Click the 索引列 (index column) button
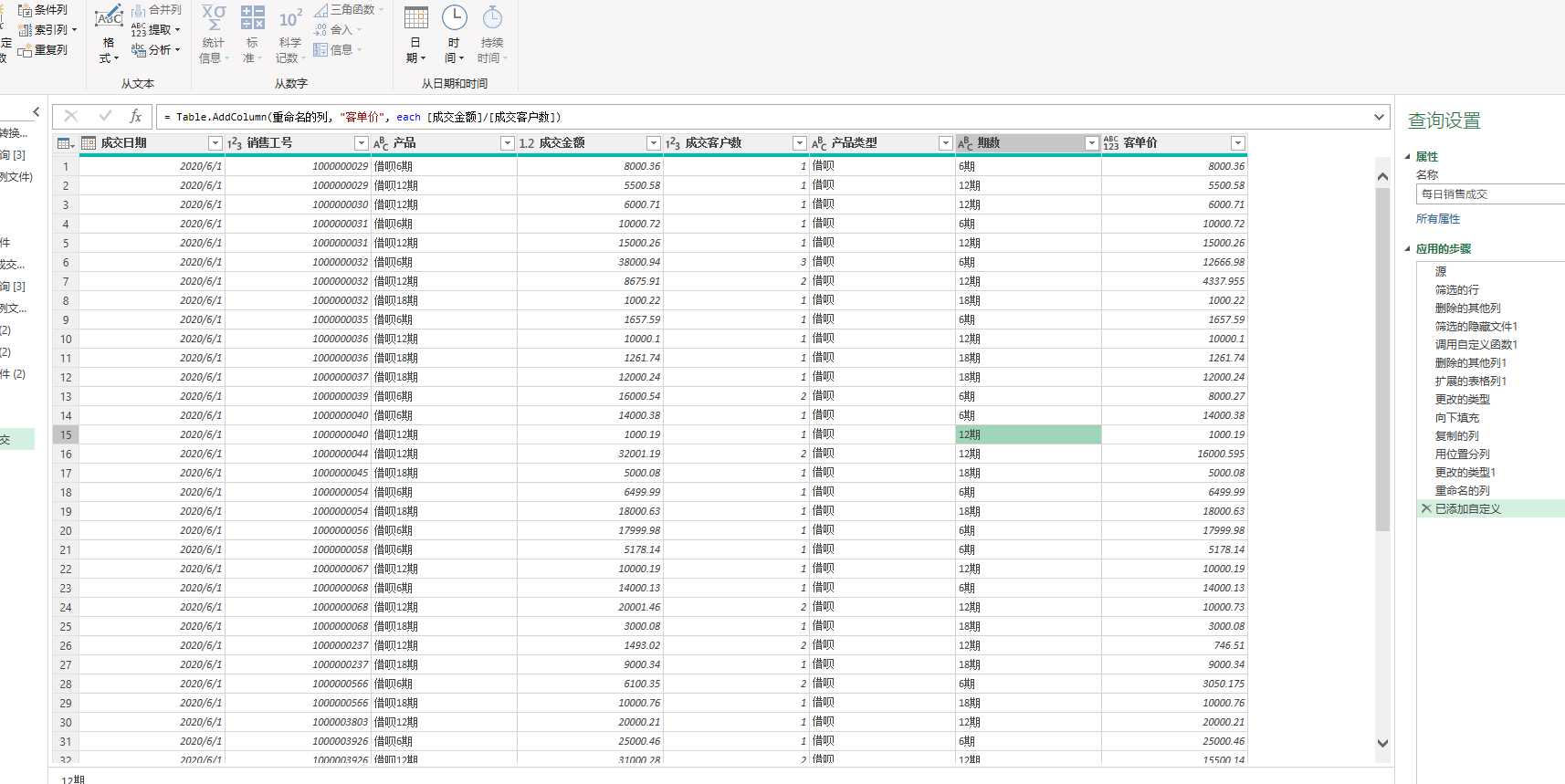This screenshot has height=784, width=1565. click(47, 30)
